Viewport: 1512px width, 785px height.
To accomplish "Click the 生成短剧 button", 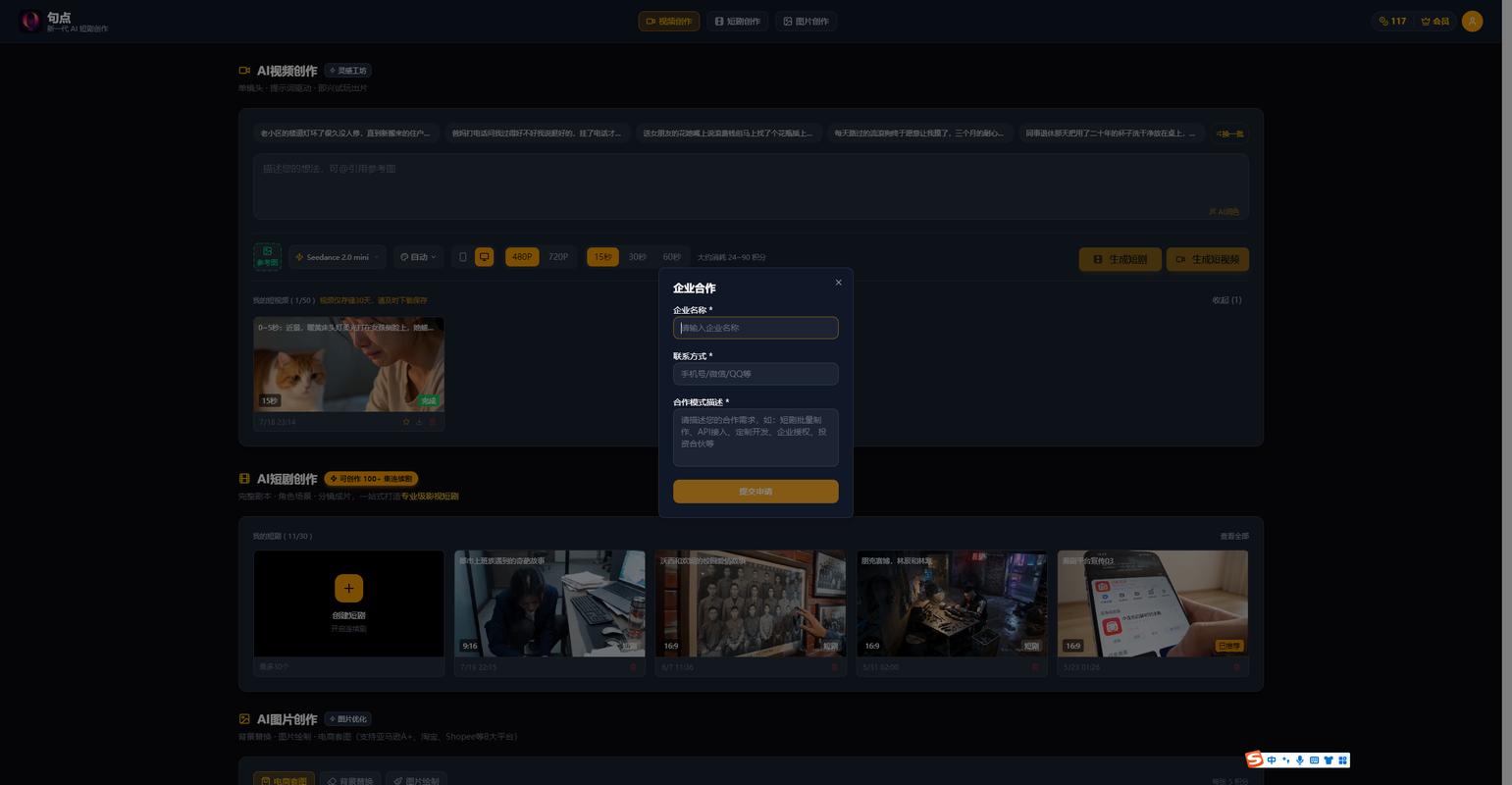I will point(1120,259).
